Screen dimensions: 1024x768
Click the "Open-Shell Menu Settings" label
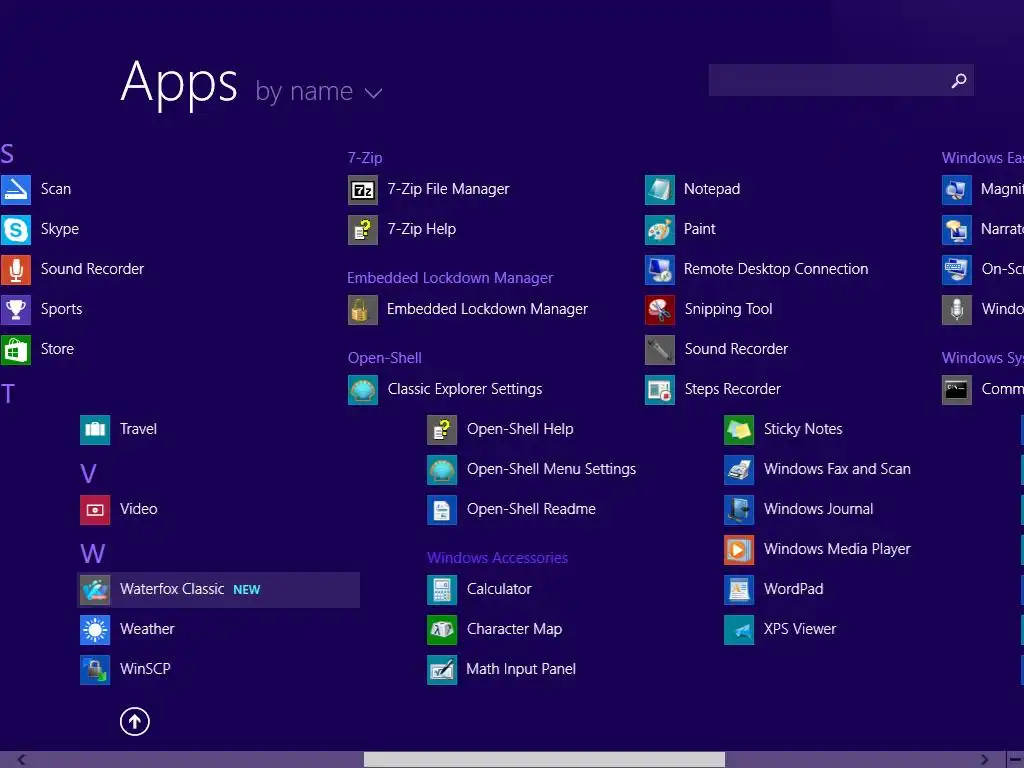click(551, 469)
